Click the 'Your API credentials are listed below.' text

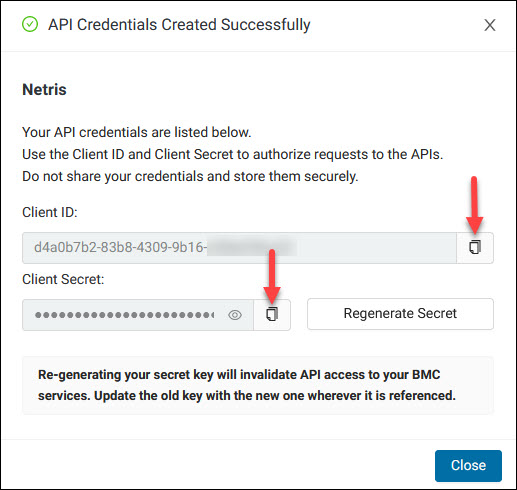tap(137, 132)
